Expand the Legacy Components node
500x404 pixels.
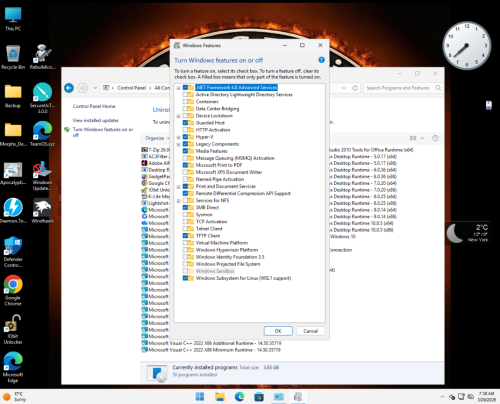178,144
